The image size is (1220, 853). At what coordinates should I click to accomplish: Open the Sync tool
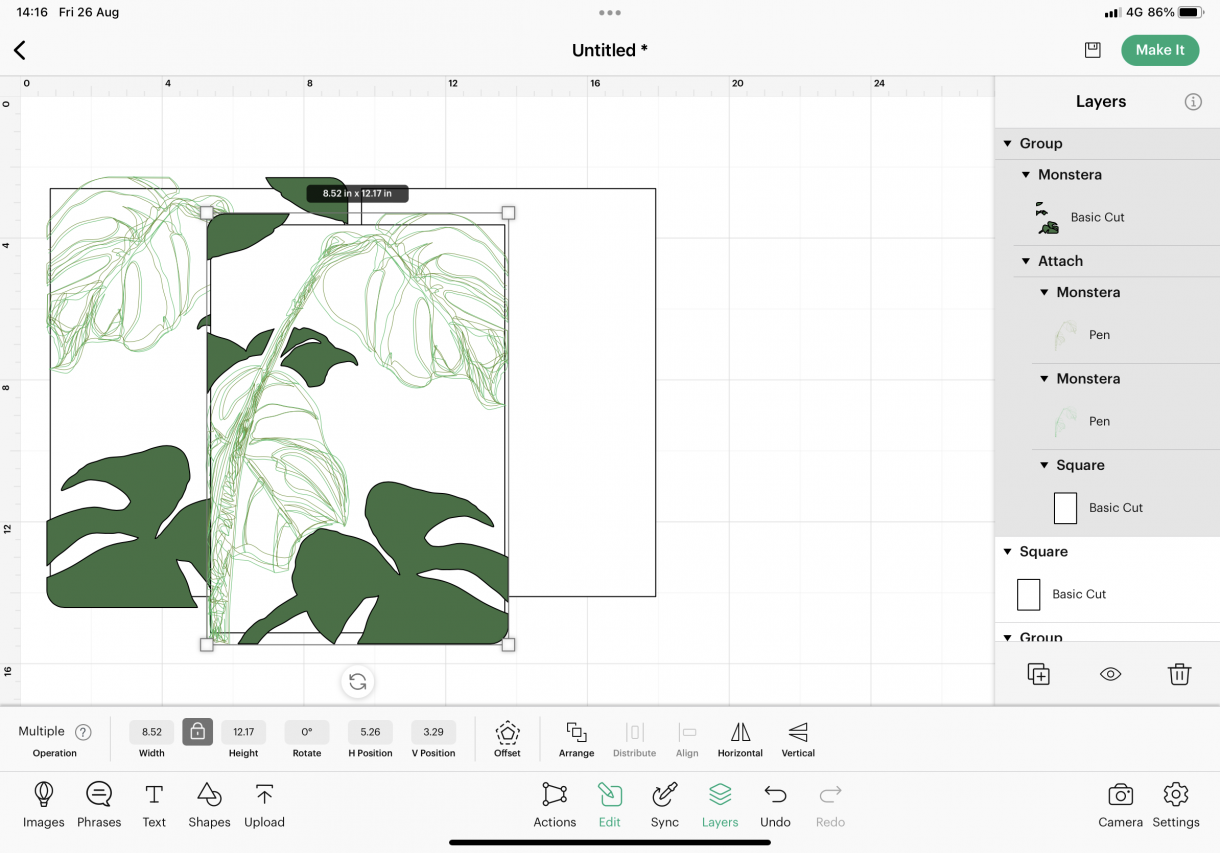point(665,805)
